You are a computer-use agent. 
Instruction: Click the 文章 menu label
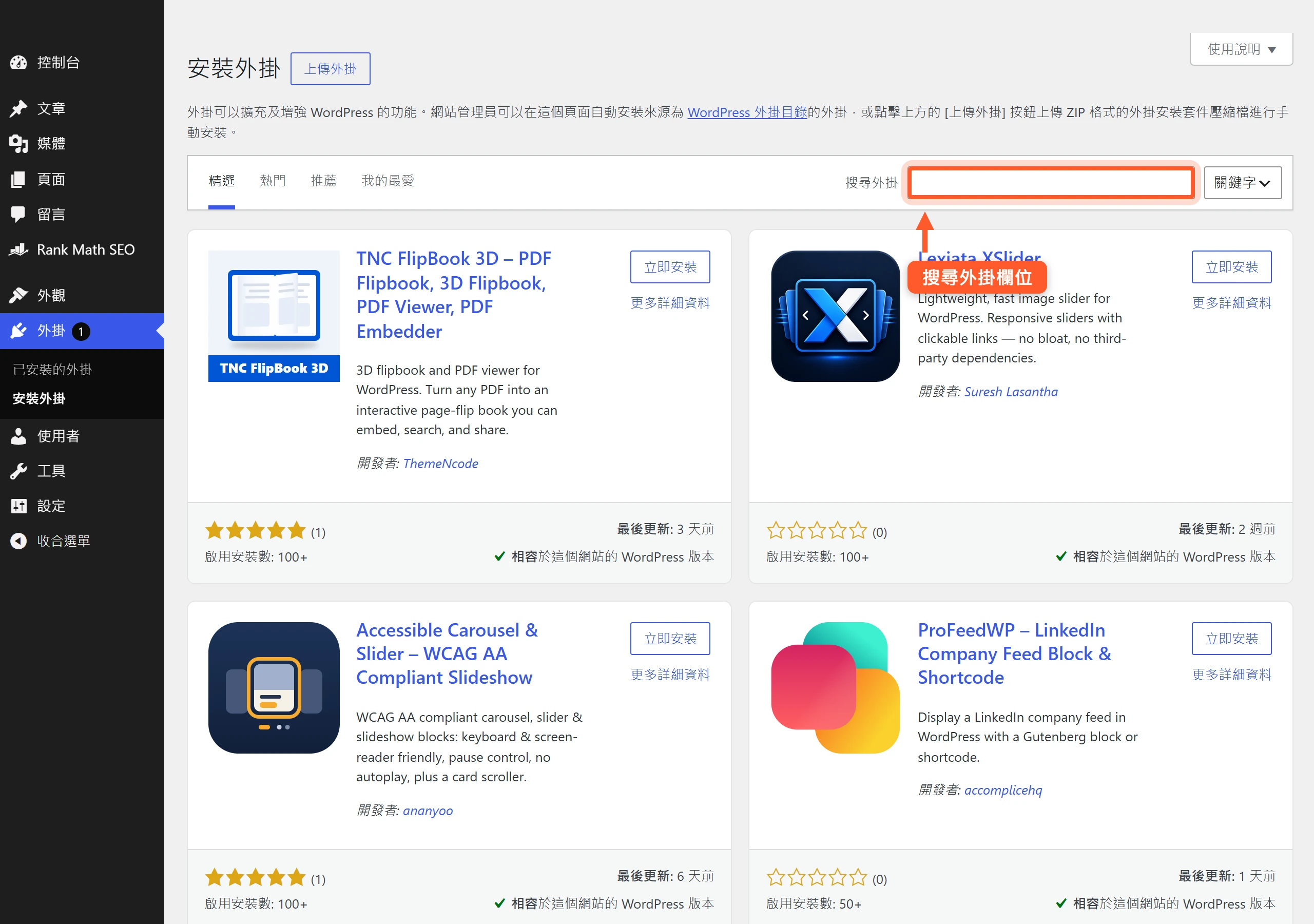51,109
